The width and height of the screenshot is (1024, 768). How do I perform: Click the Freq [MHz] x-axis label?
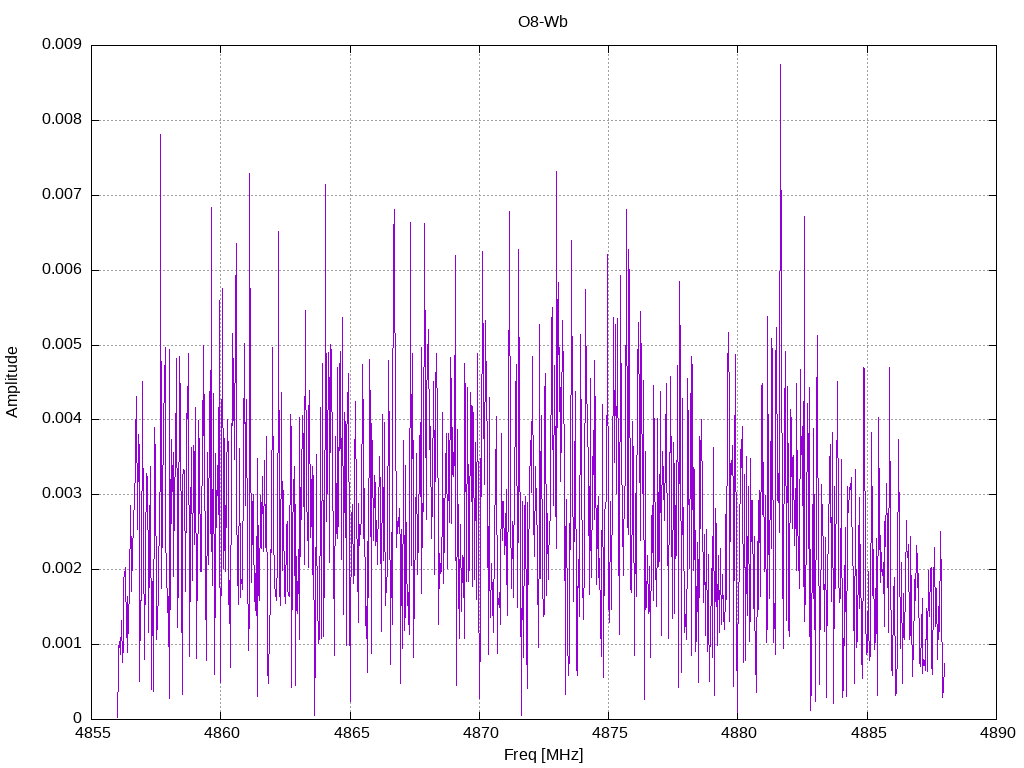pyautogui.click(x=543, y=755)
